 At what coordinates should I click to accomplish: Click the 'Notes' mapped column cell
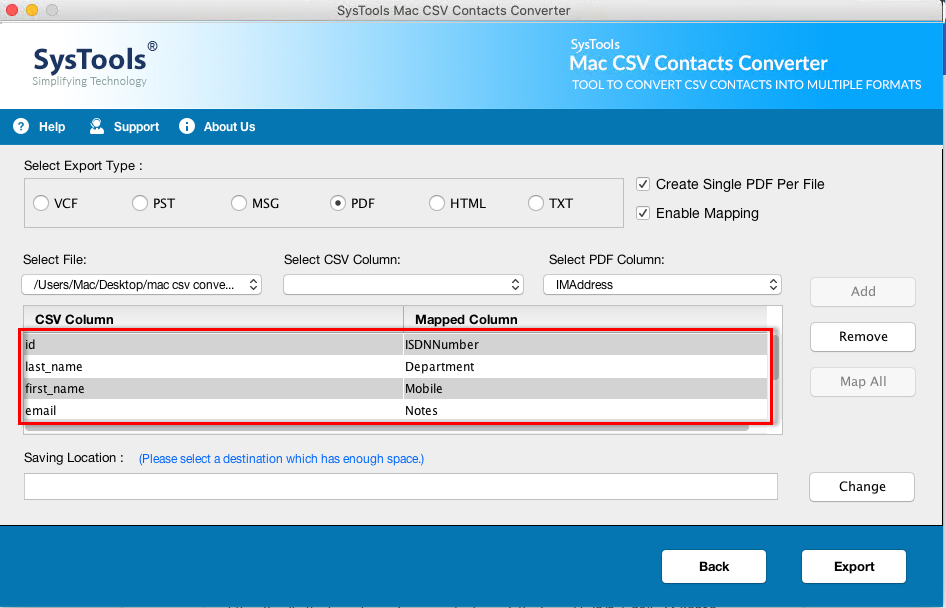click(585, 411)
